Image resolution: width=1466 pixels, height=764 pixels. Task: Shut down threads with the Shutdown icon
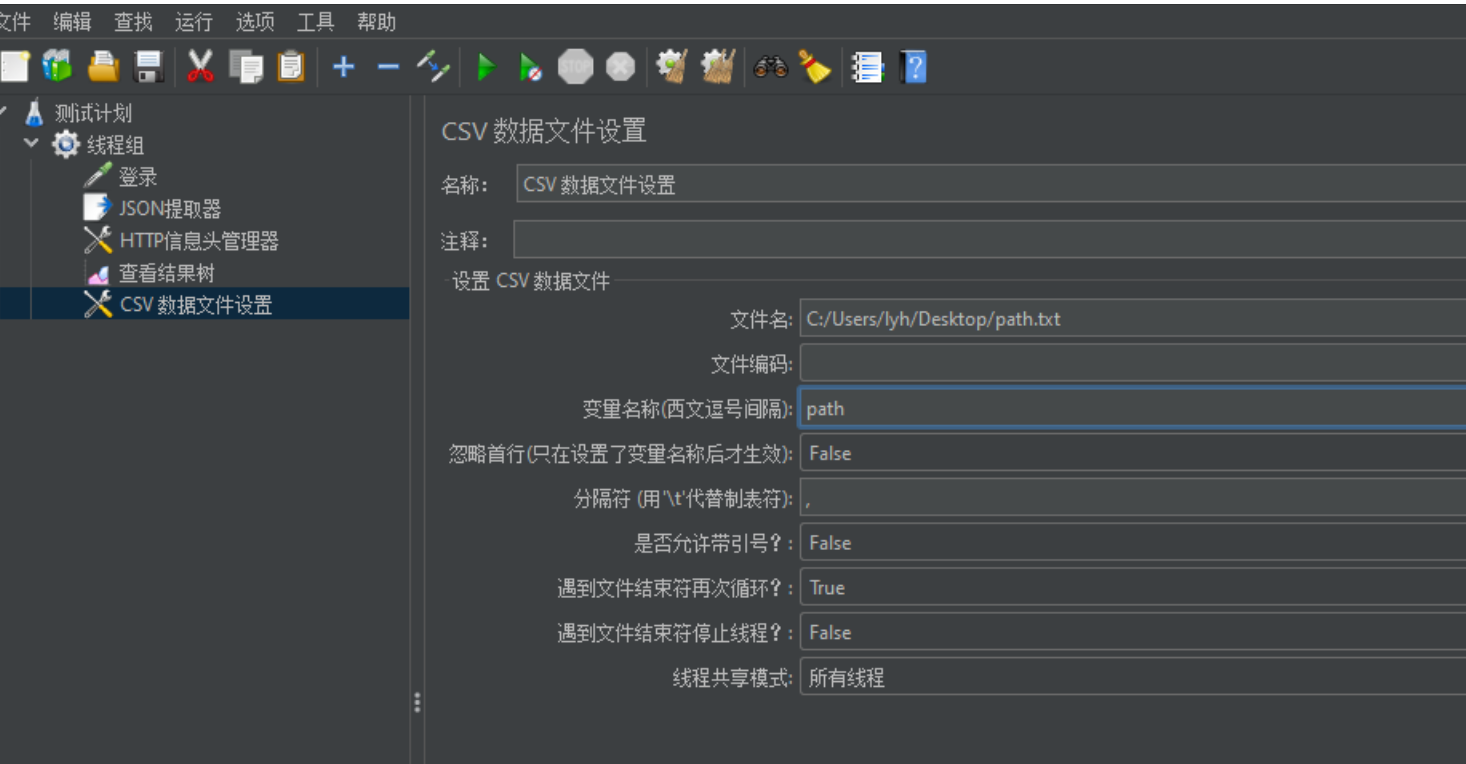[620, 67]
